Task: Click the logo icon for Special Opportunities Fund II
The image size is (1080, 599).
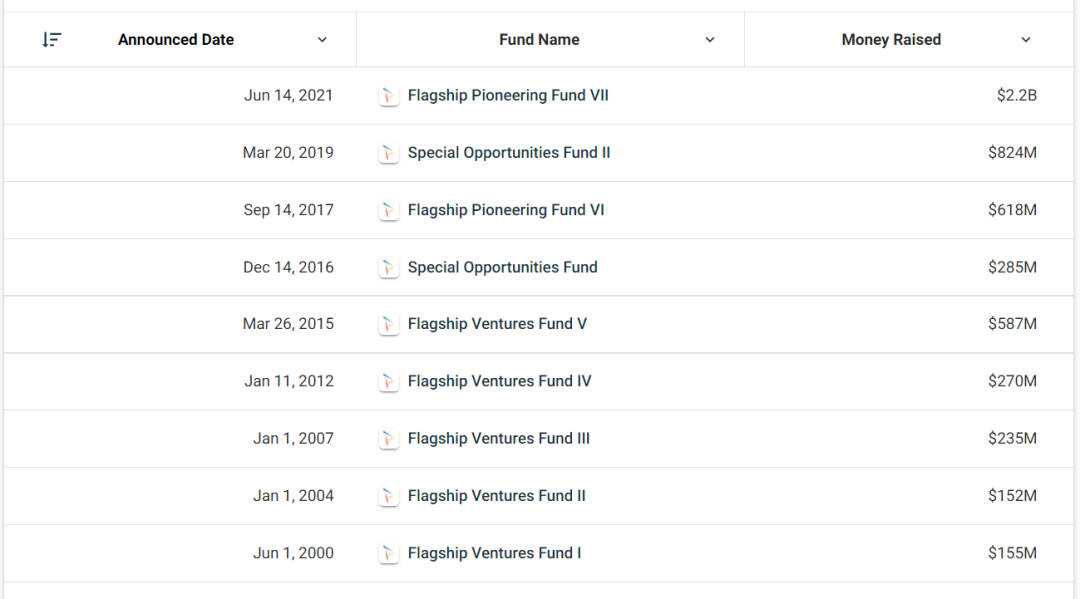Action: point(388,153)
